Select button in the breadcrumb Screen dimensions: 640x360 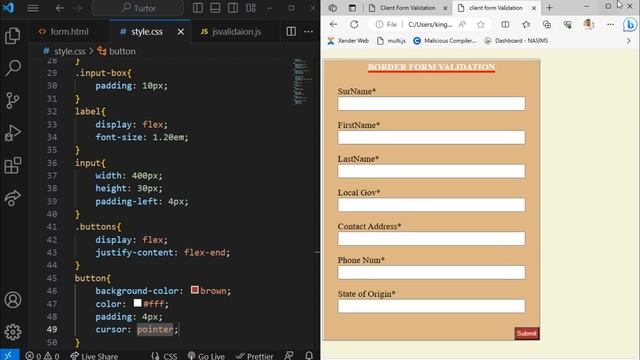point(122,51)
